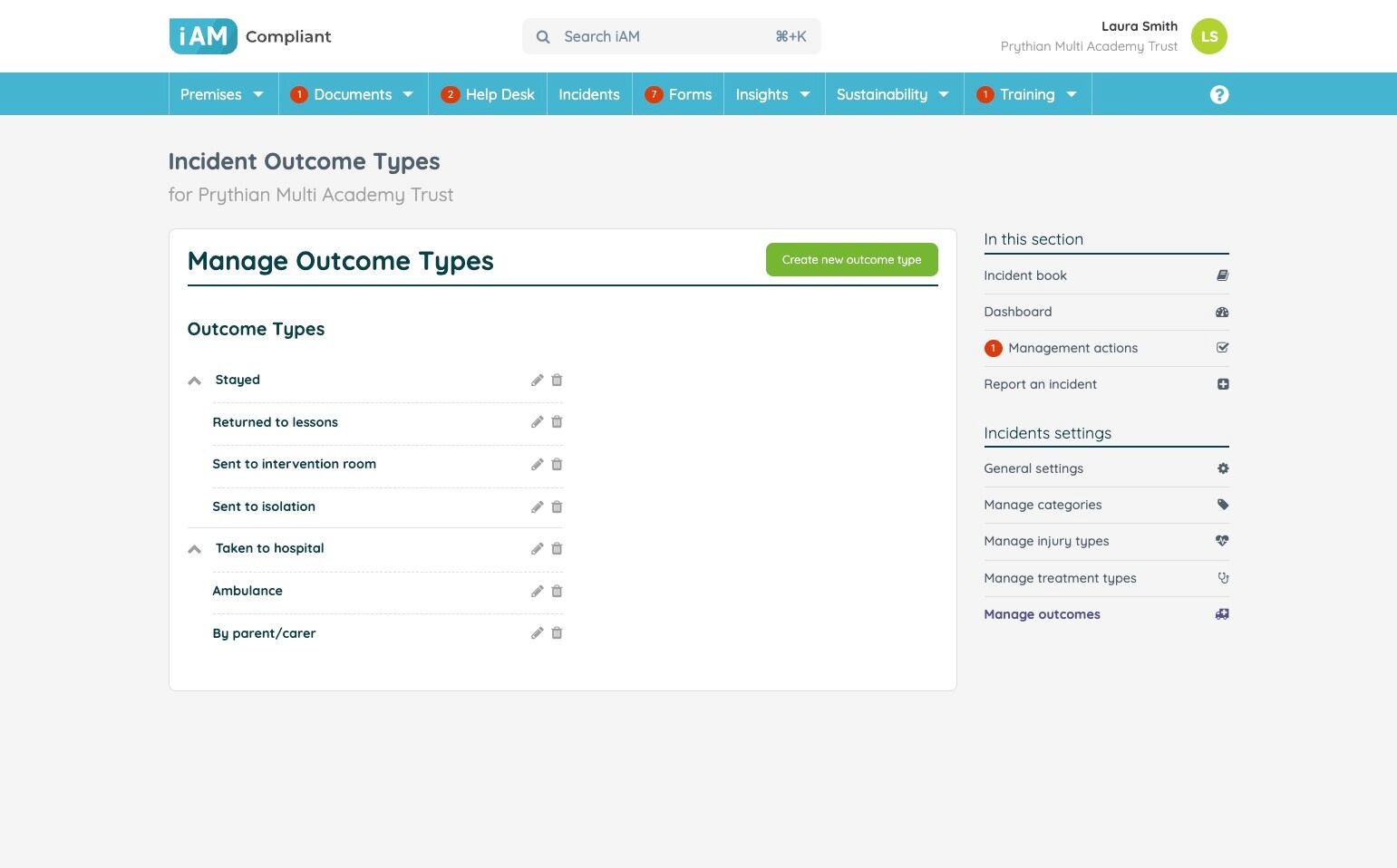Click the General settings gear icon

point(1222,468)
